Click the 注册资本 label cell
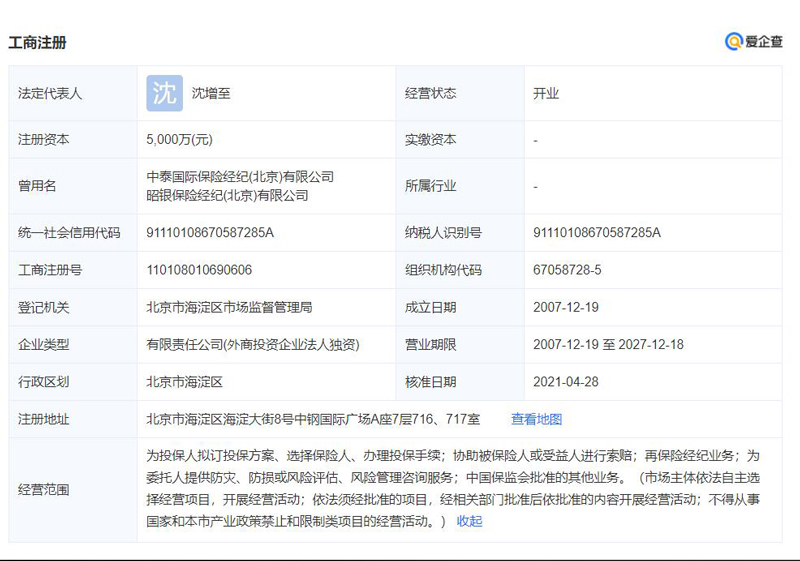800x561 pixels. [72, 140]
